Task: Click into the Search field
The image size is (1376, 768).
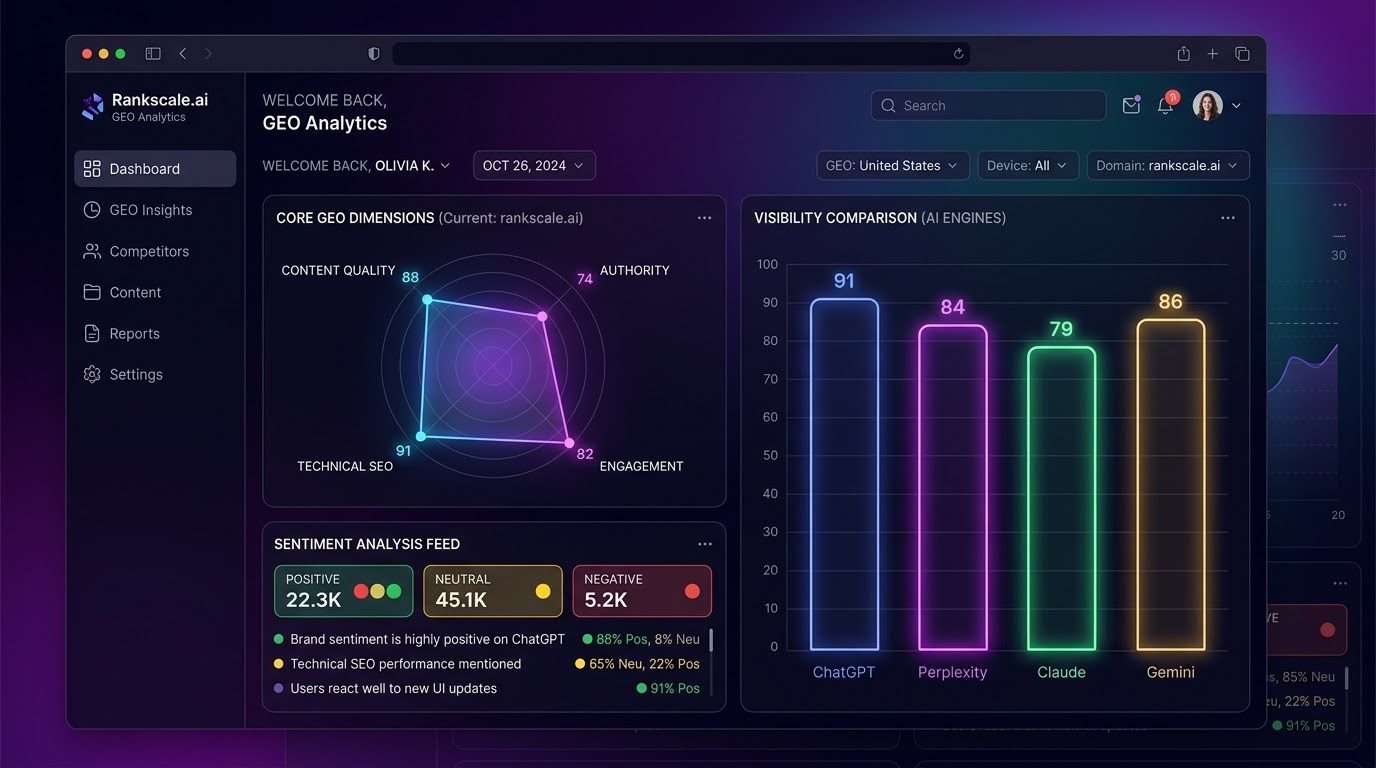Action: click(989, 105)
